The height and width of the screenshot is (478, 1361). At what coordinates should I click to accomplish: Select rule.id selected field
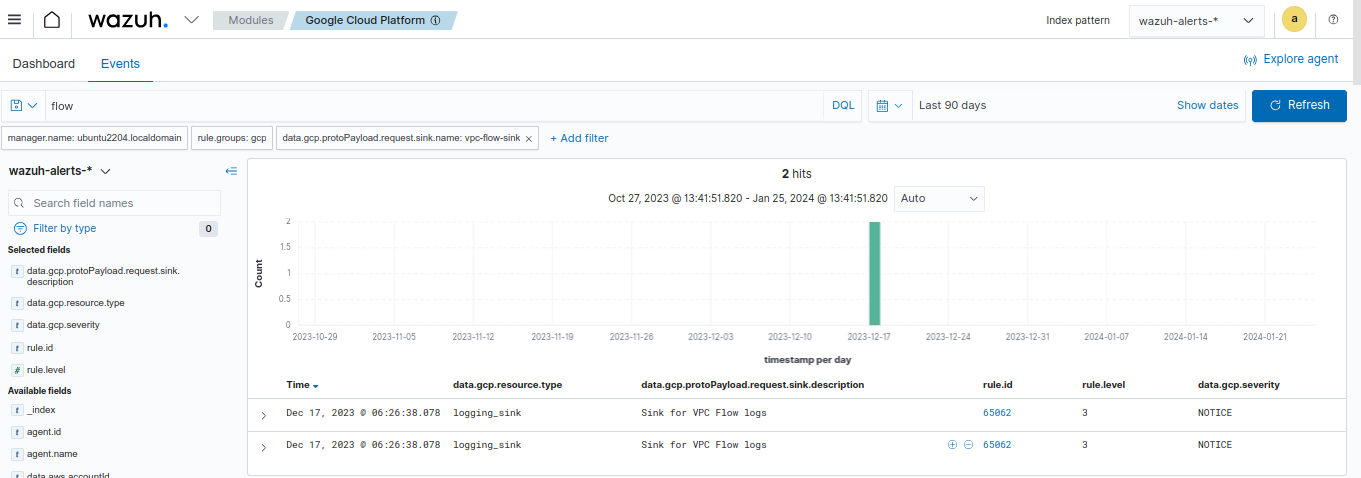click(41, 348)
